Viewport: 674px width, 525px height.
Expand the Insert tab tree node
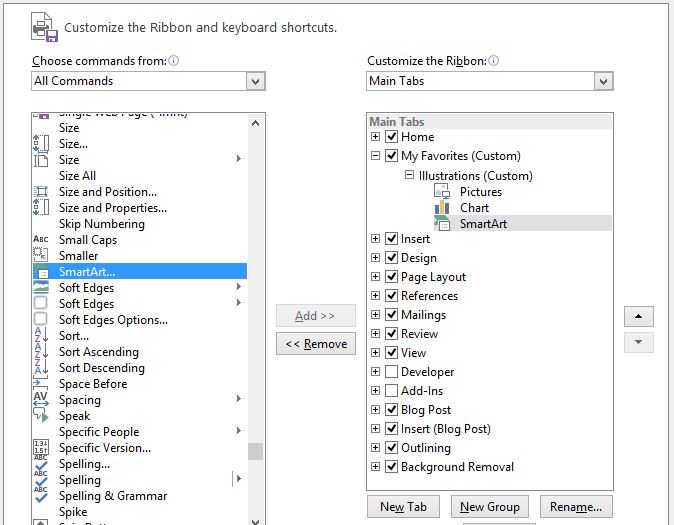tap(376, 239)
